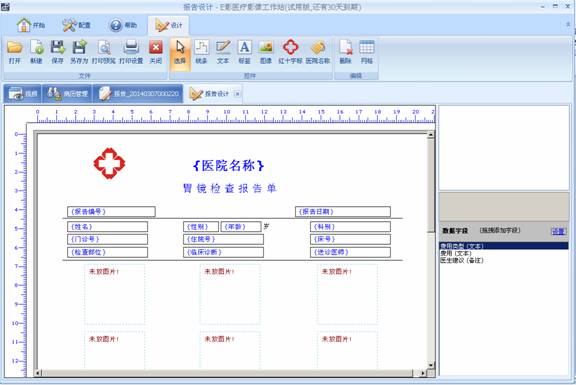
Task: Switch to the 配置 (Config) ribbon tab
Action: tap(76, 25)
